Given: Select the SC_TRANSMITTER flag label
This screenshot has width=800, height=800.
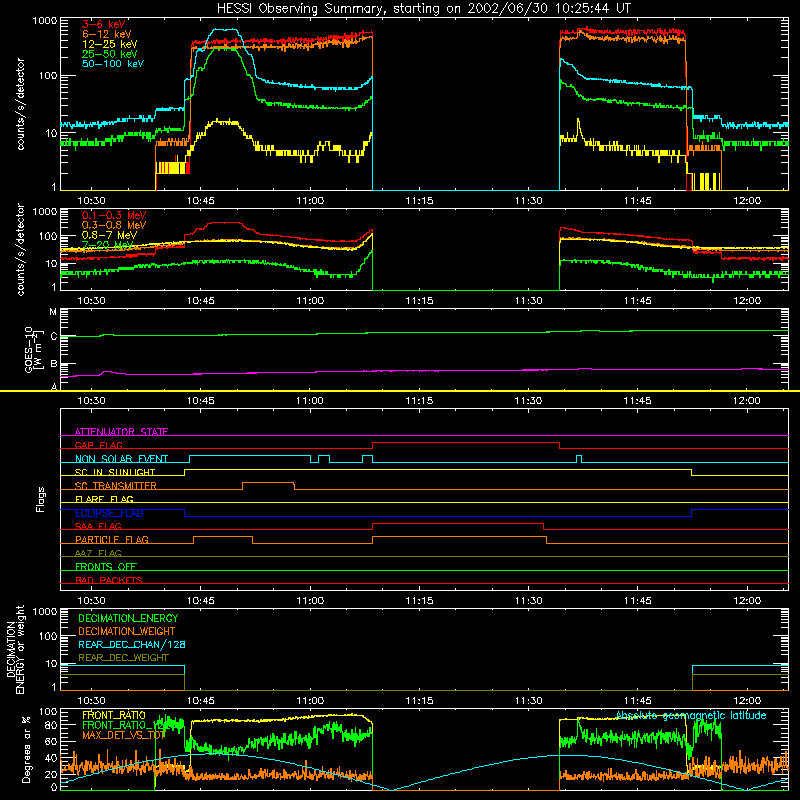Looking at the screenshot, I should click(115, 486).
